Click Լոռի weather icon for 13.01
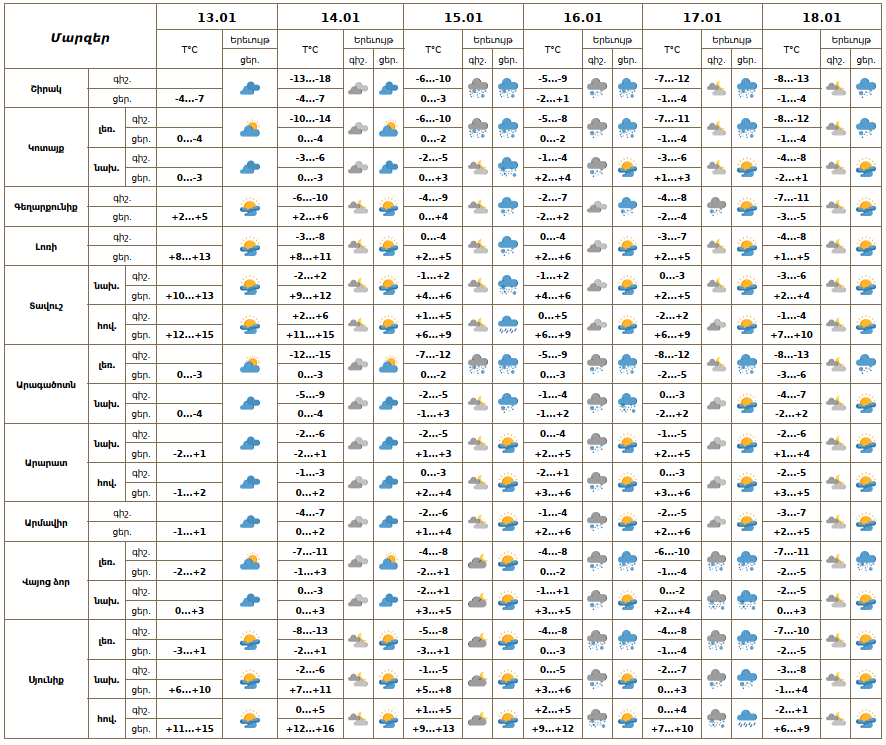 pyautogui.click(x=250, y=246)
